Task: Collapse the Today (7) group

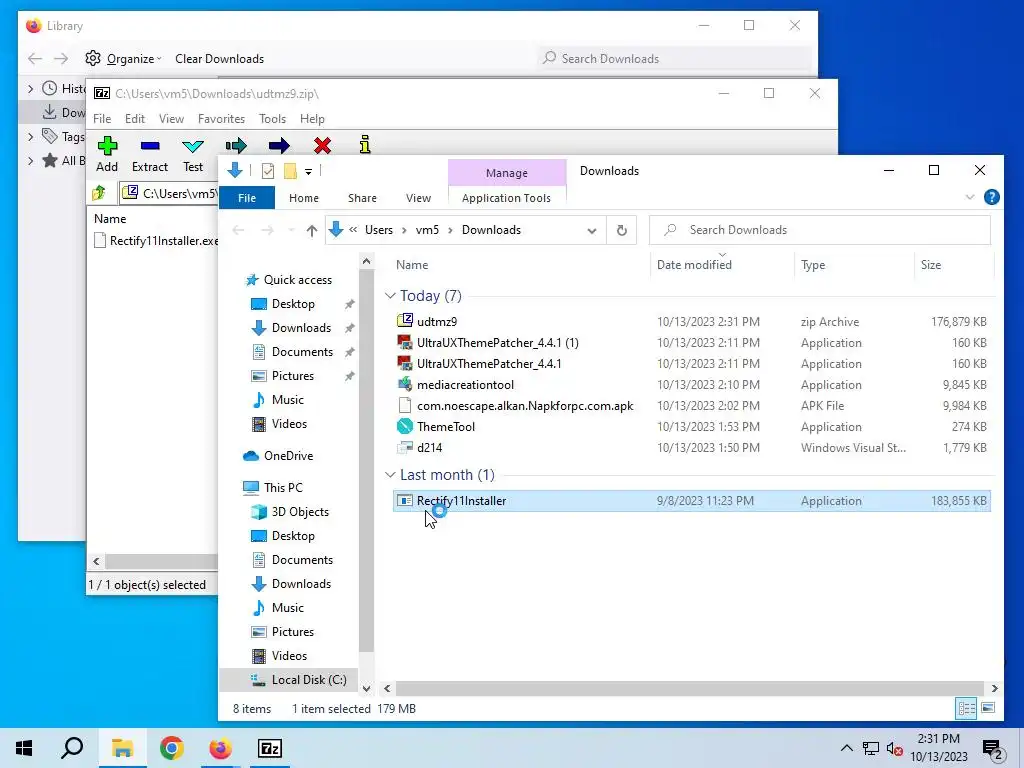Action: [x=390, y=296]
